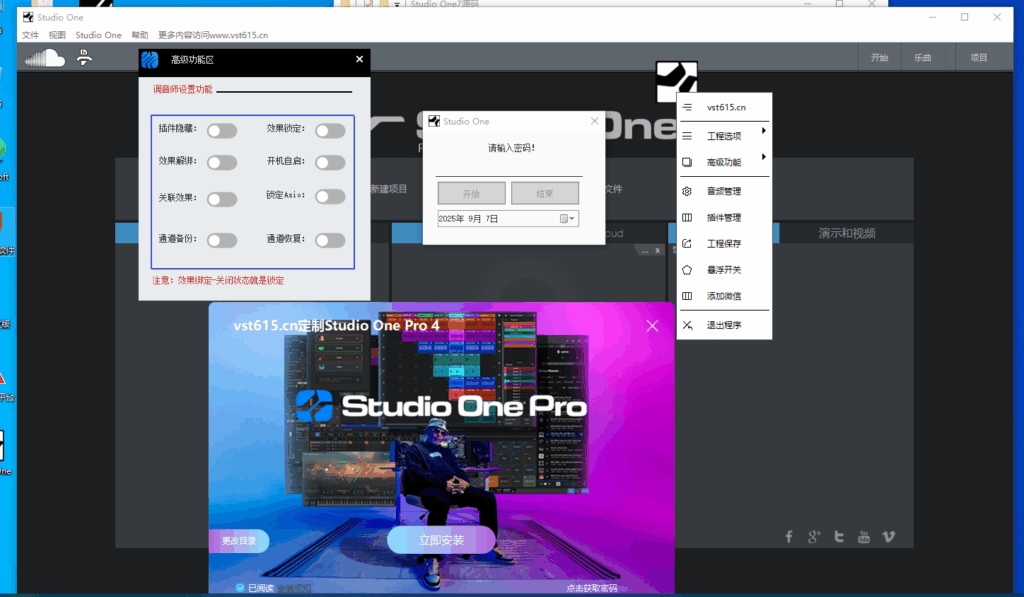
Task: Select the 音频管理 gear icon in the menu
Action: pyautogui.click(x=689, y=190)
